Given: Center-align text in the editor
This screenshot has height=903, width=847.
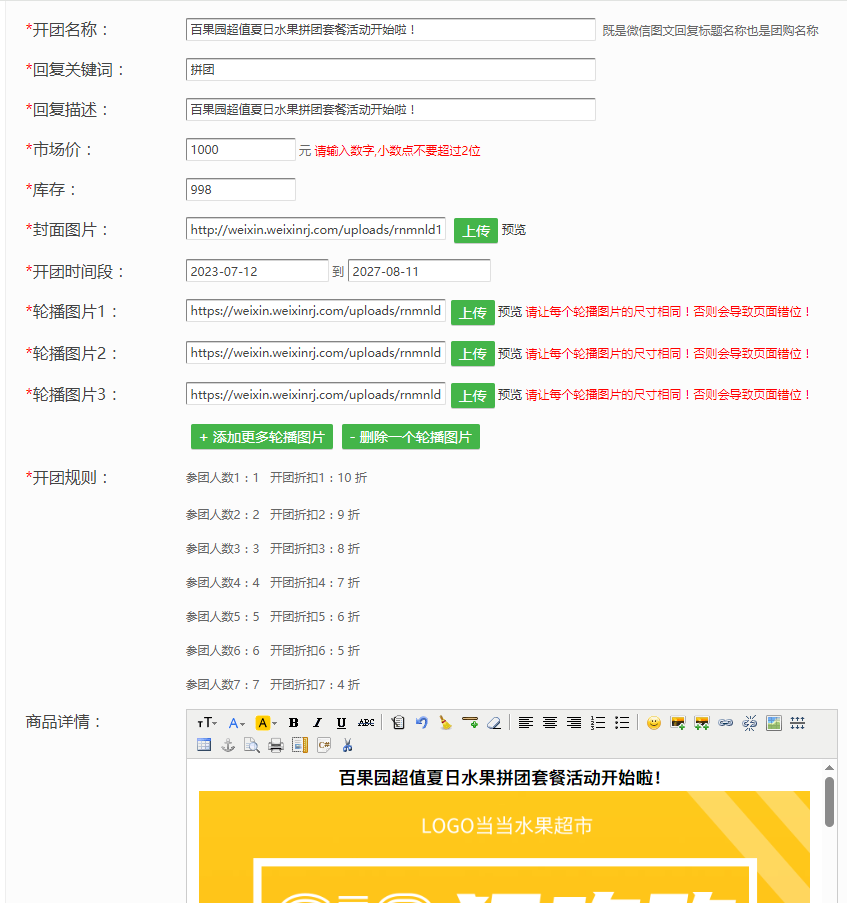Looking at the screenshot, I should pyautogui.click(x=550, y=723).
